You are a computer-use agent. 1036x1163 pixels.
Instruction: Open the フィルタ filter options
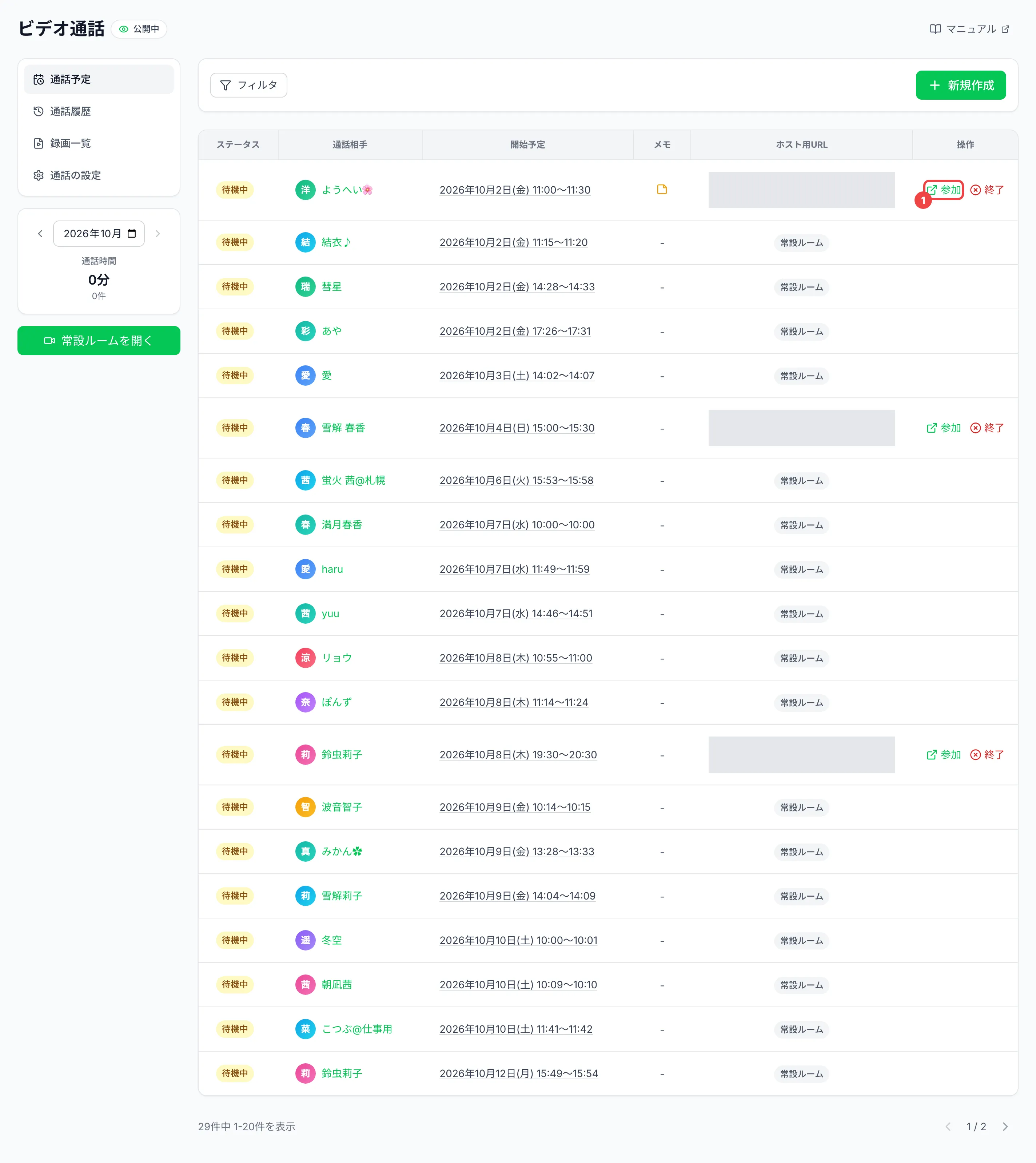click(x=248, y=86)
